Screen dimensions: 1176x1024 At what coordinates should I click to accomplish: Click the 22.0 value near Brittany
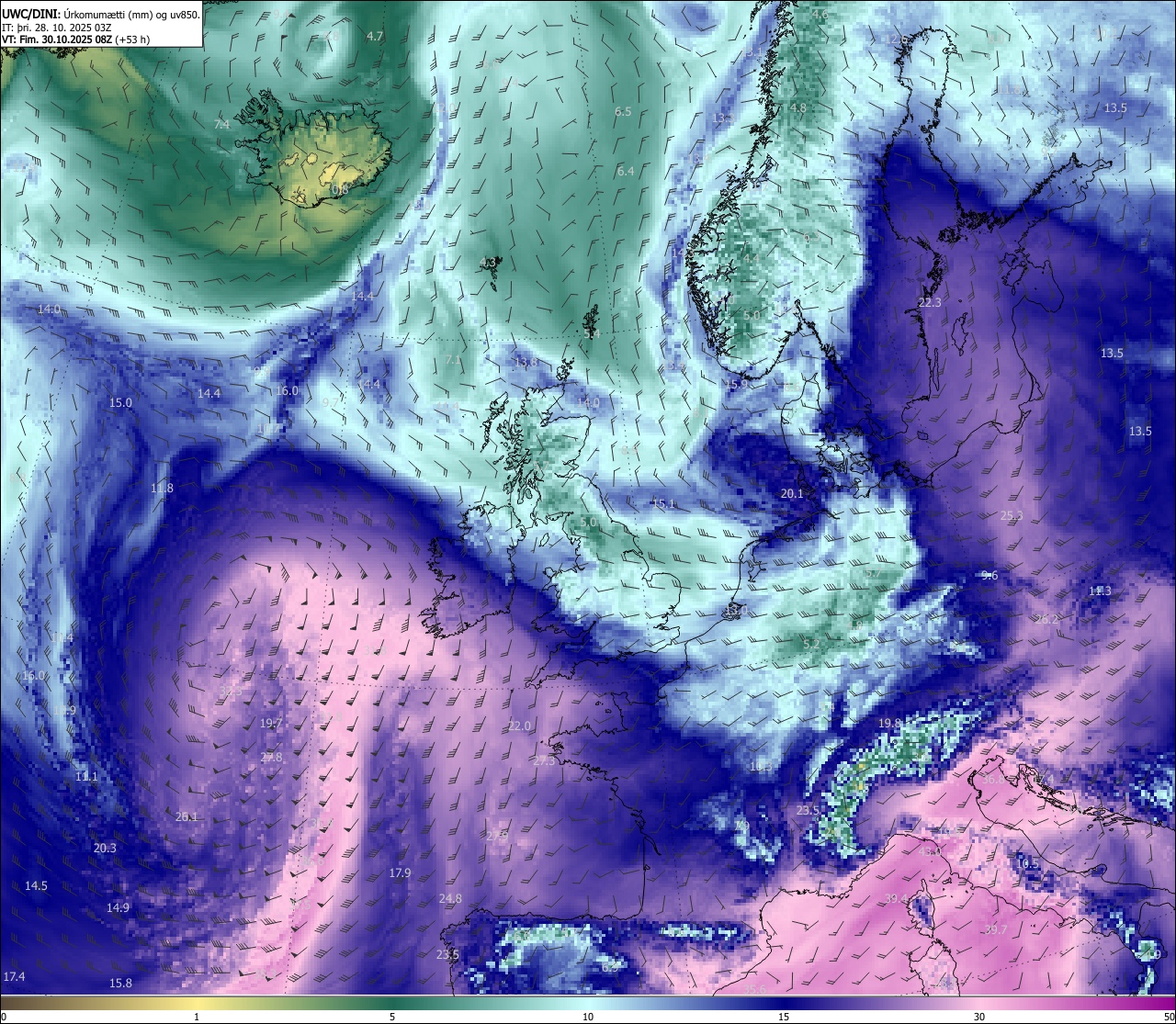[x=519, y=726]
